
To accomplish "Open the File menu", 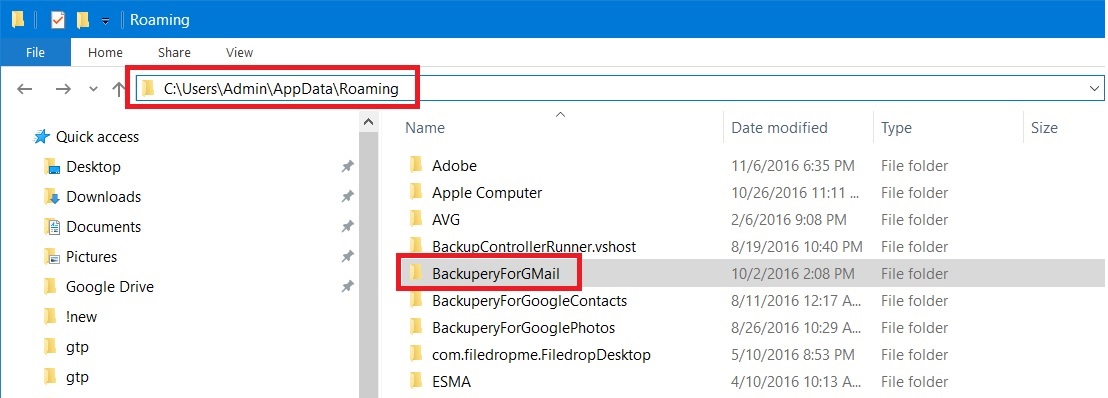I will 35,52.
